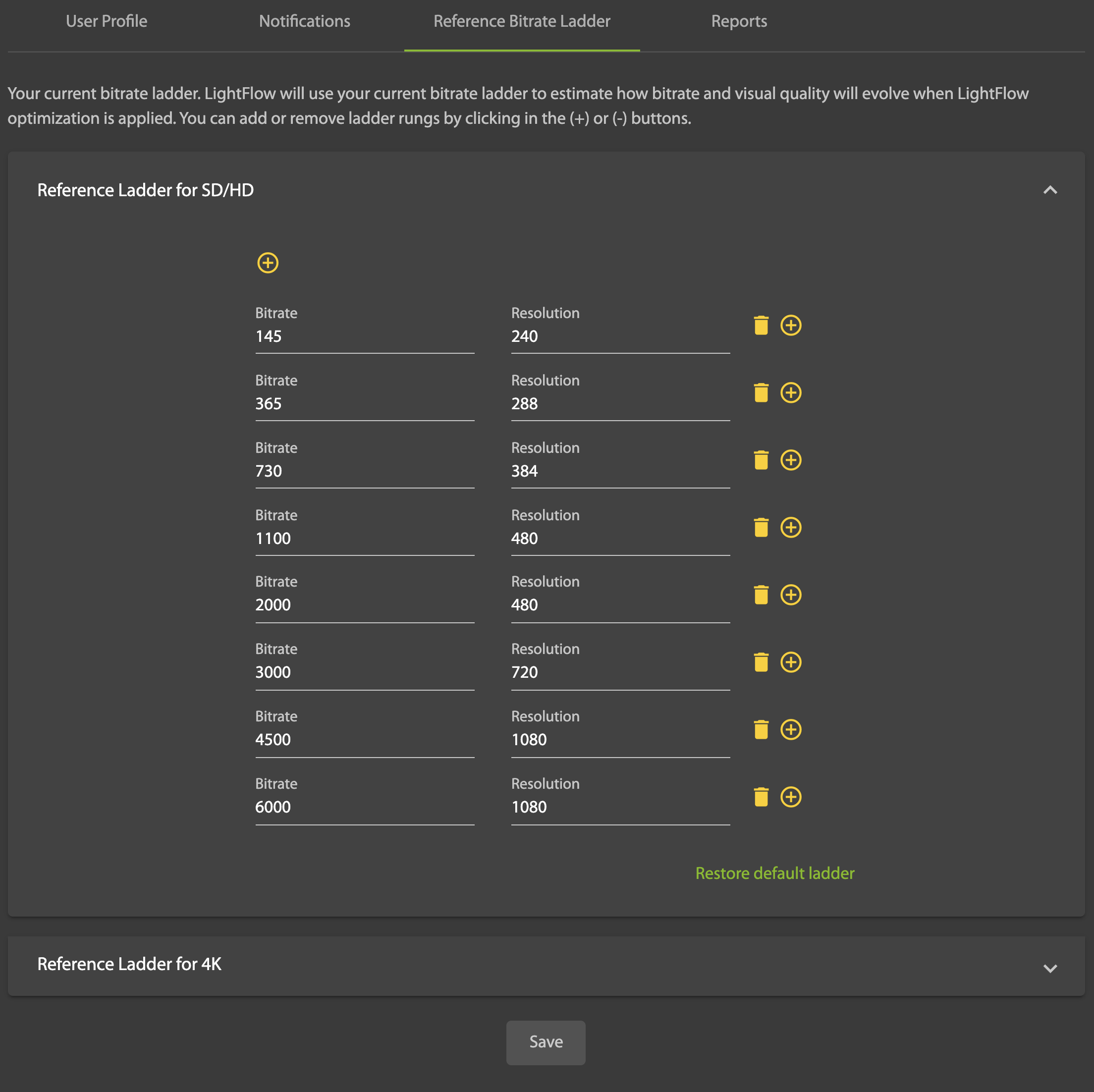Add a rung after the 3000 bitrate row

tap(790, 662)
